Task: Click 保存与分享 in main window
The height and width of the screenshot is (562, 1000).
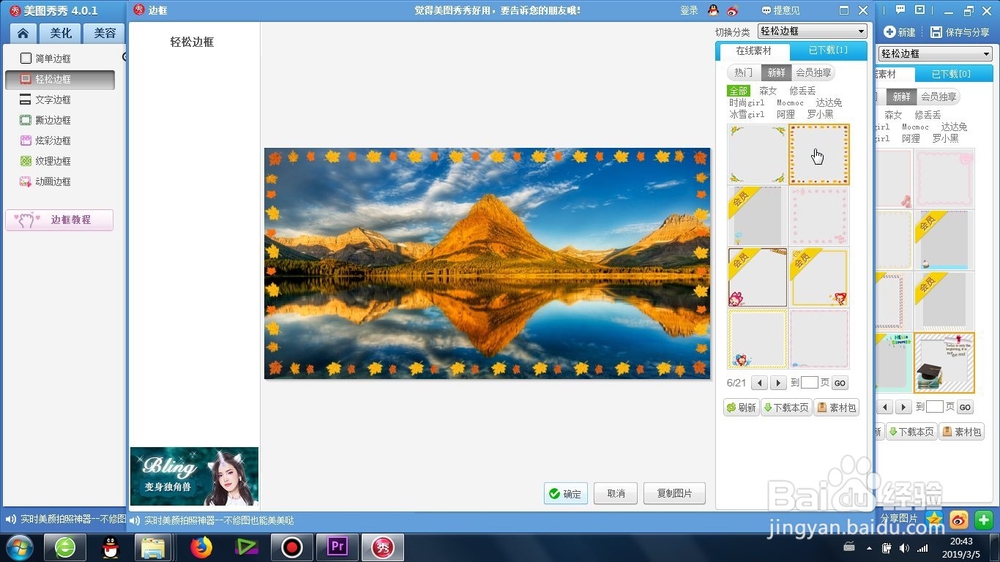Action: (960, 32)
